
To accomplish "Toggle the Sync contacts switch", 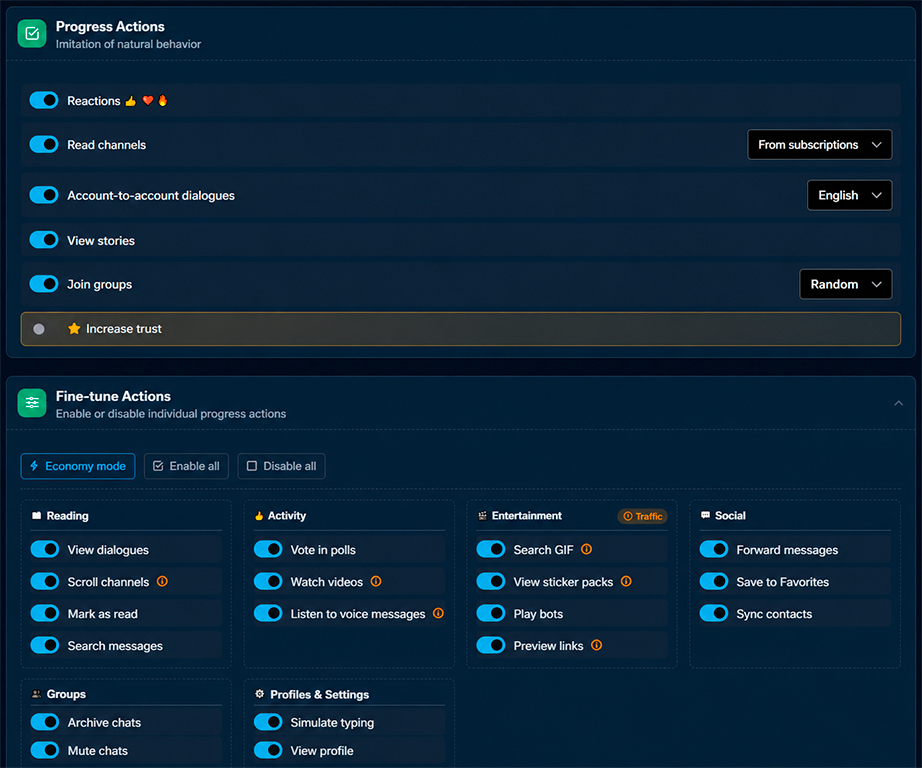I will click(714, 613).
